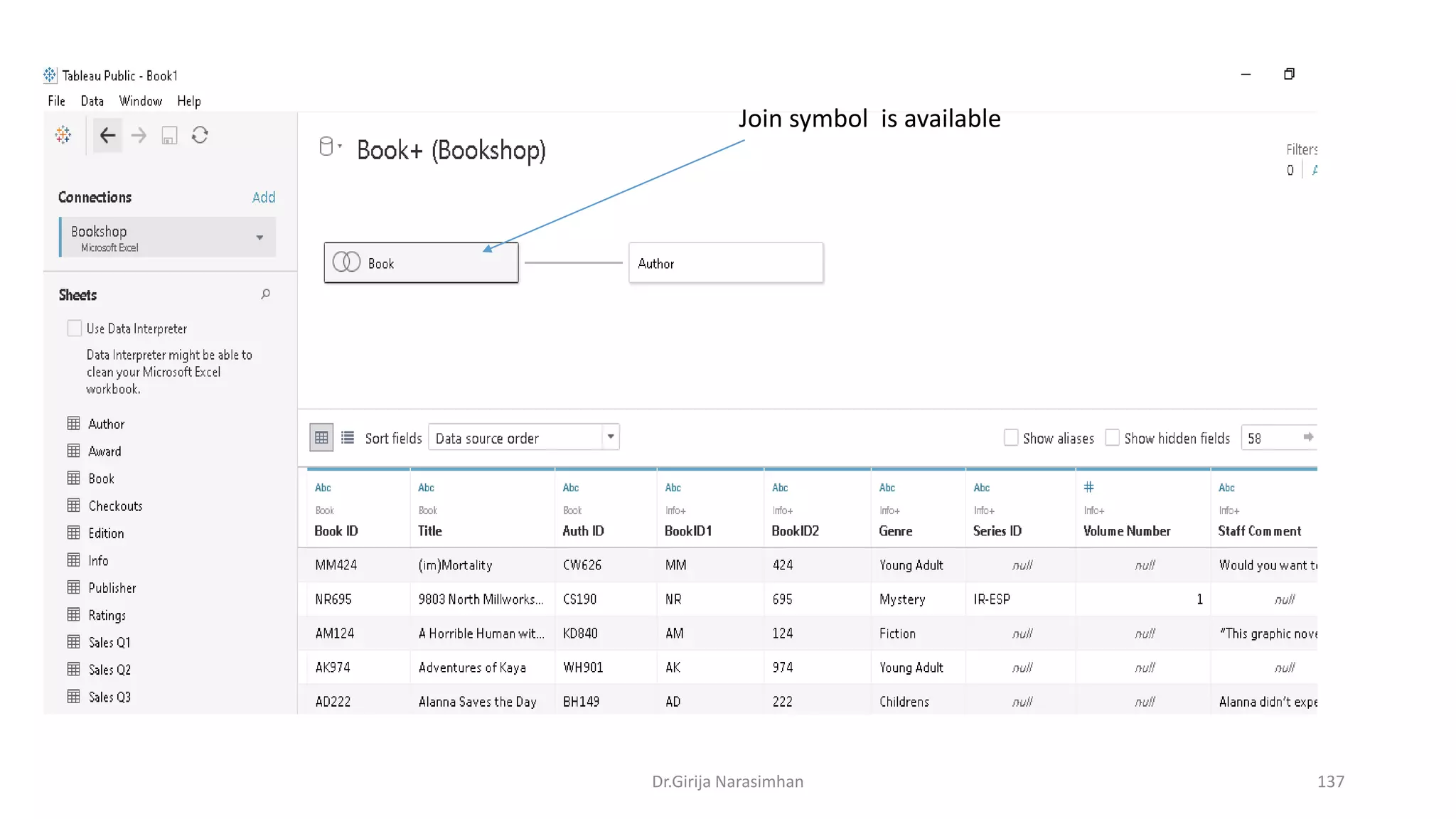1456x819 pixels.
Task: Open the Window menu
Action: point(140,101)
